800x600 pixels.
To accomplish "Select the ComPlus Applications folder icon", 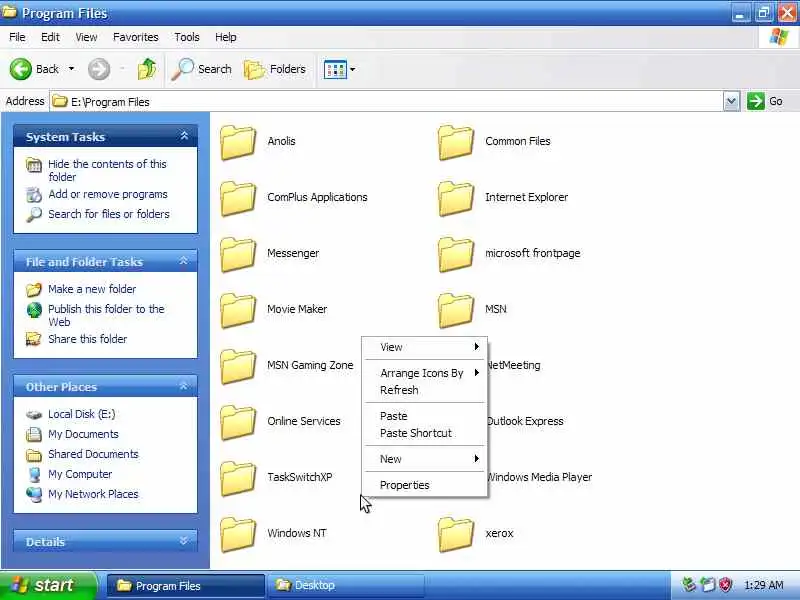I will (238, 198).
